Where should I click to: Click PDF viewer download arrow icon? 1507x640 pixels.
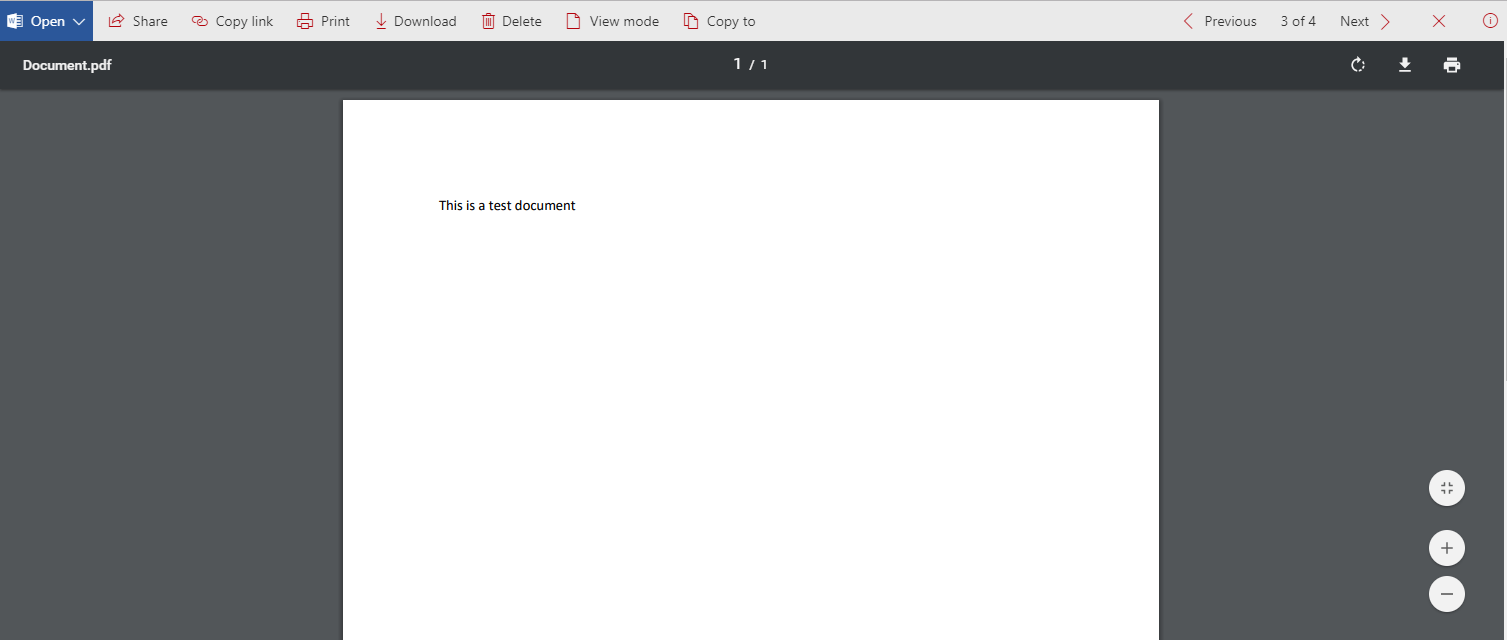click(1405, 65)
